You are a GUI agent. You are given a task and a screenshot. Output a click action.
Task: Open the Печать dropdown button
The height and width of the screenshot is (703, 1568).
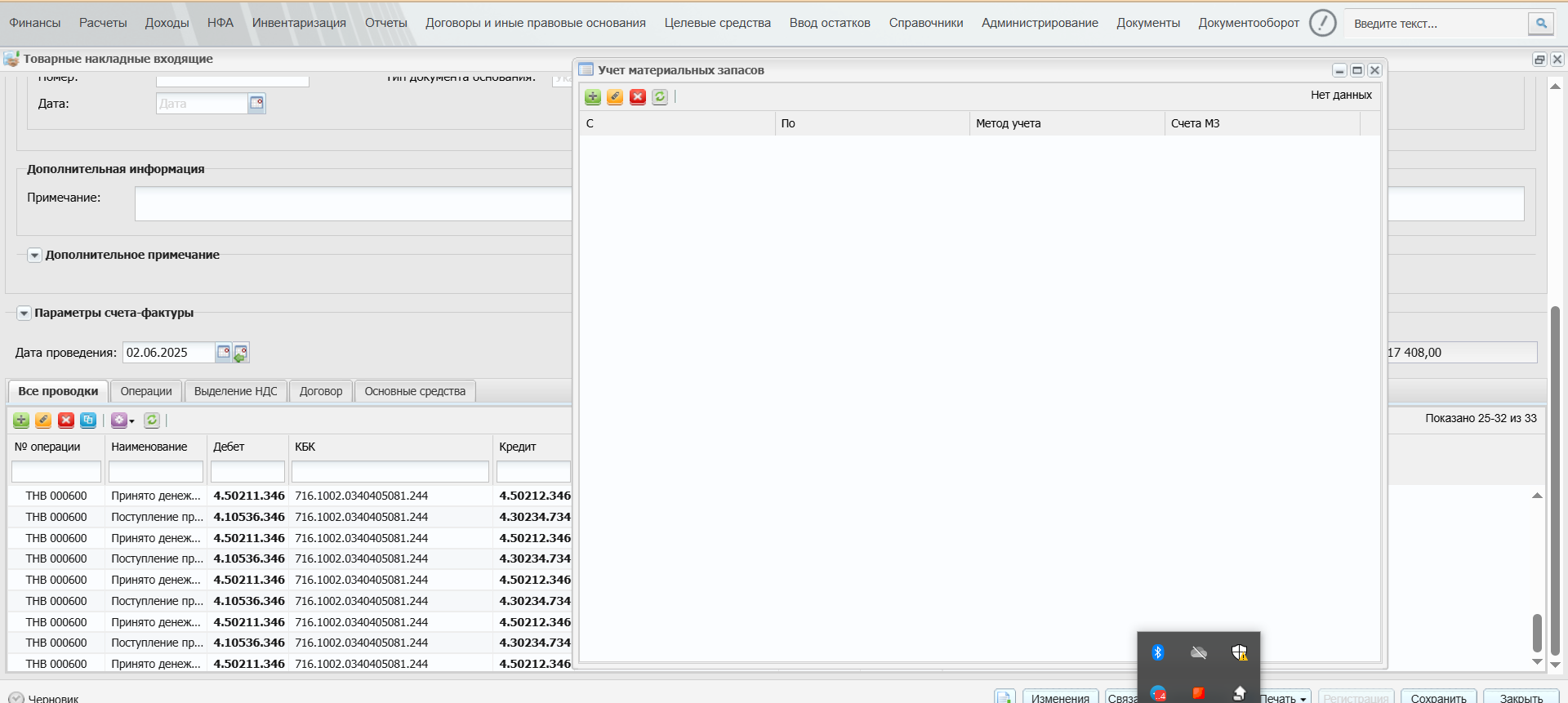1284,698
